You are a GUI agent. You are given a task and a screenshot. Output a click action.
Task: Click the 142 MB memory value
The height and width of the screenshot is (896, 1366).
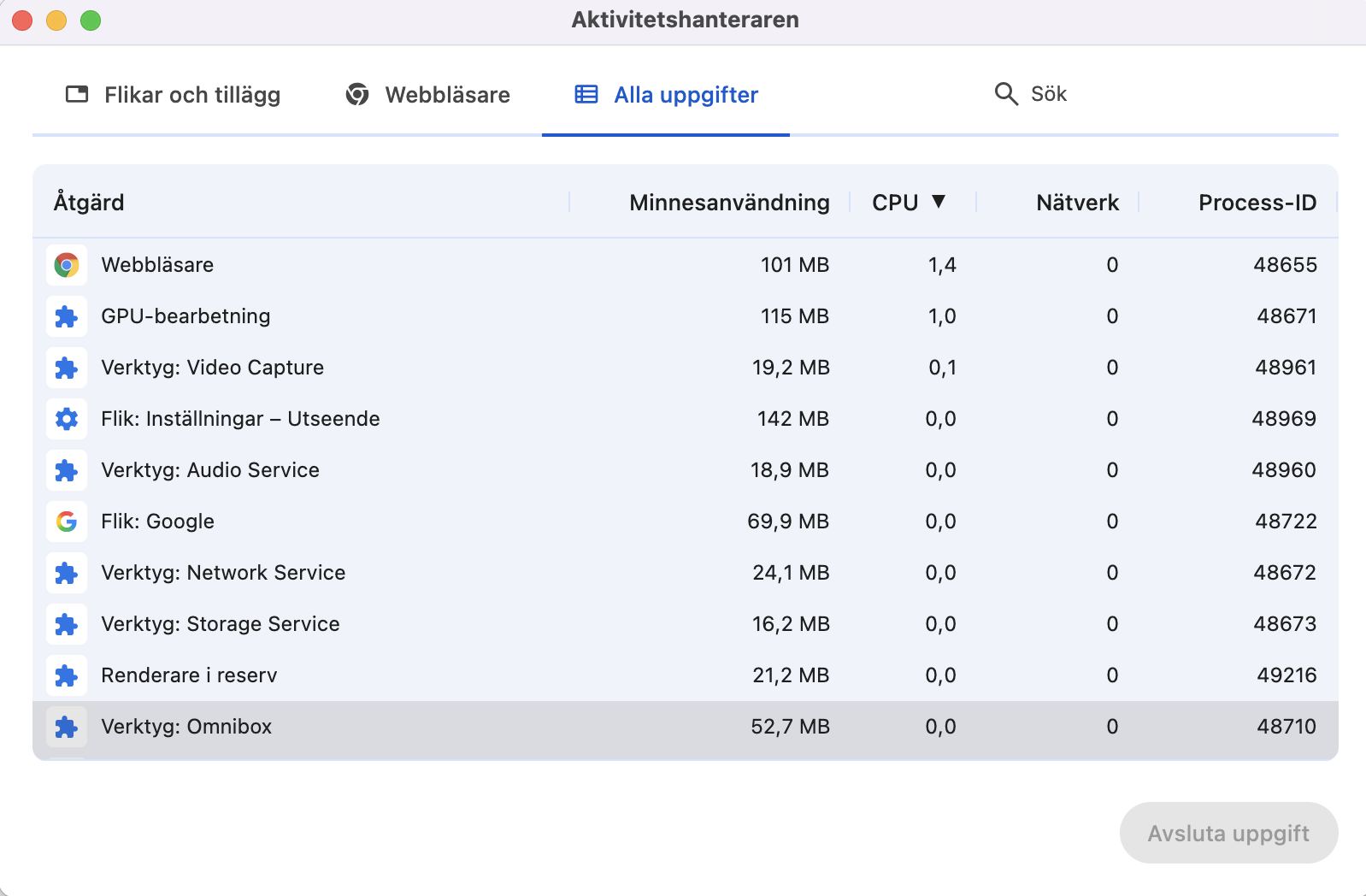click(x=793, y=419)
